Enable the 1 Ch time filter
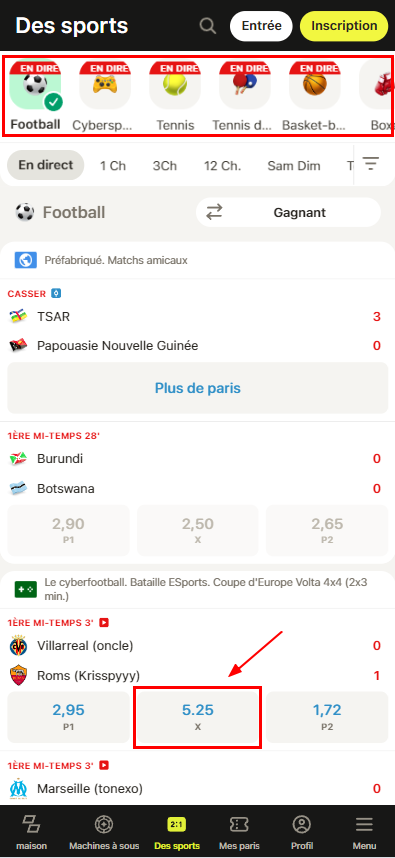The height and width of the screenshot is (858, 395). (113, 166)
